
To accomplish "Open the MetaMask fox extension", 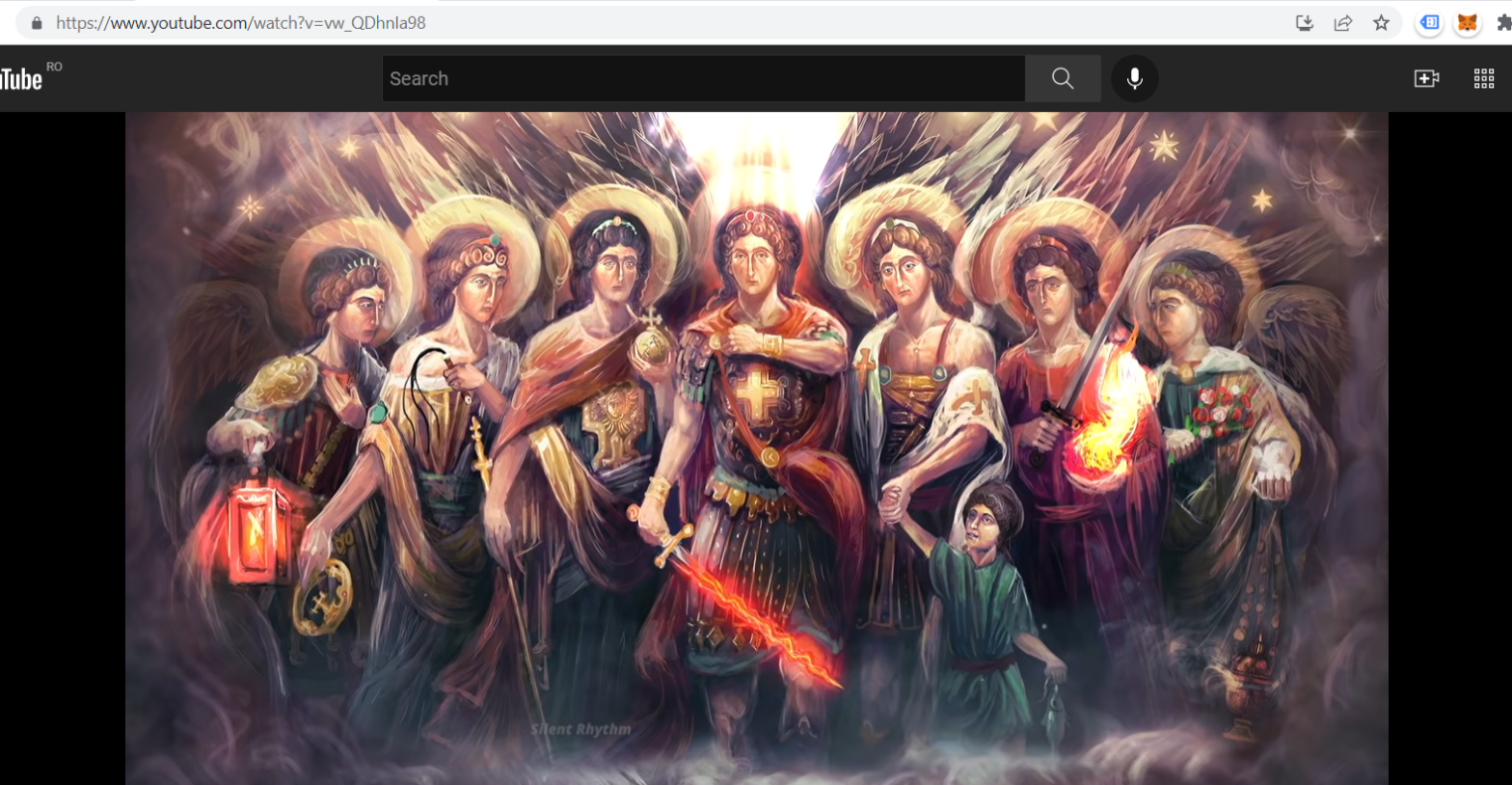I will 1468,23.
